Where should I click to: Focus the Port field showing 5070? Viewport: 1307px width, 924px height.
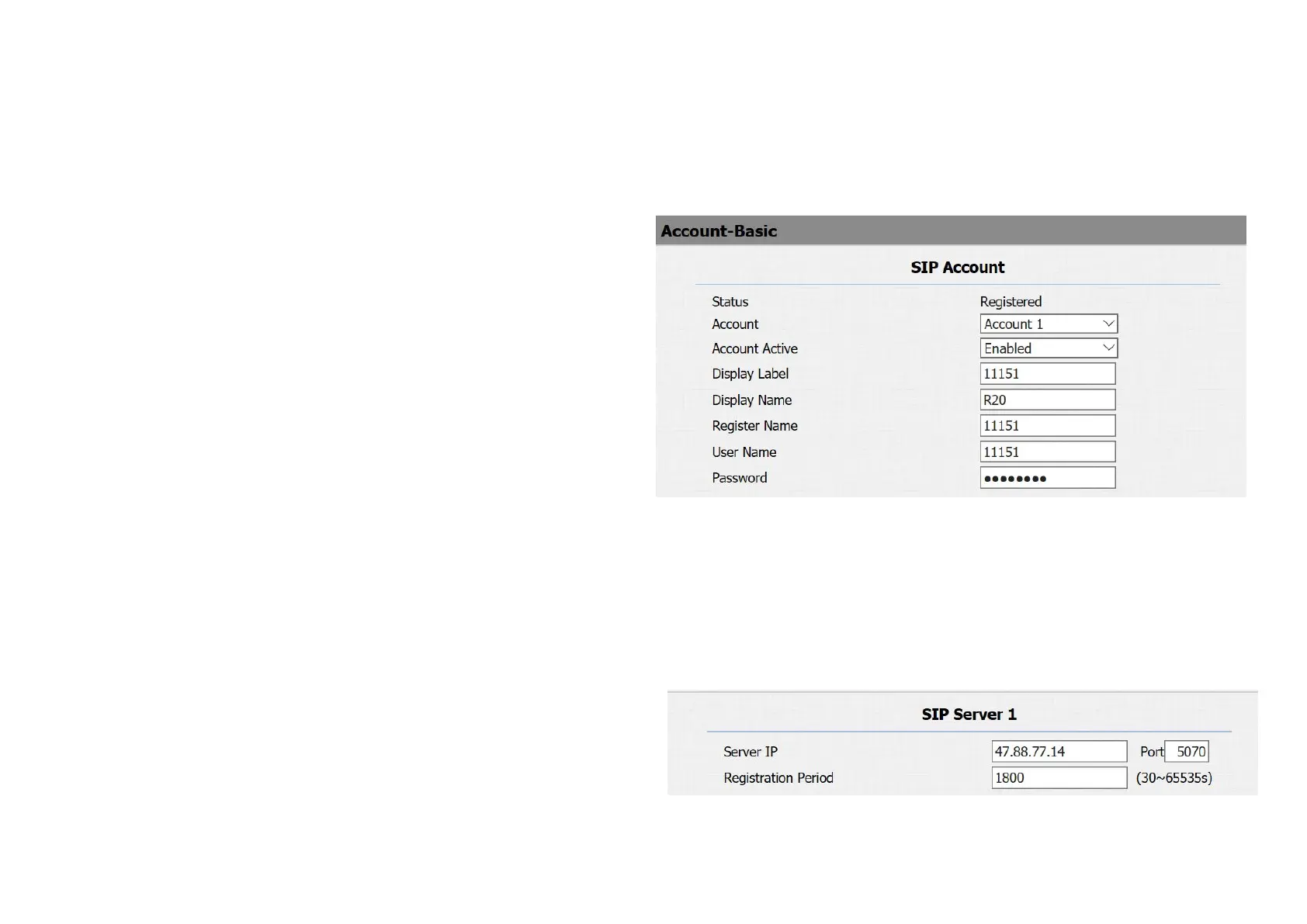coord(1187,751)
